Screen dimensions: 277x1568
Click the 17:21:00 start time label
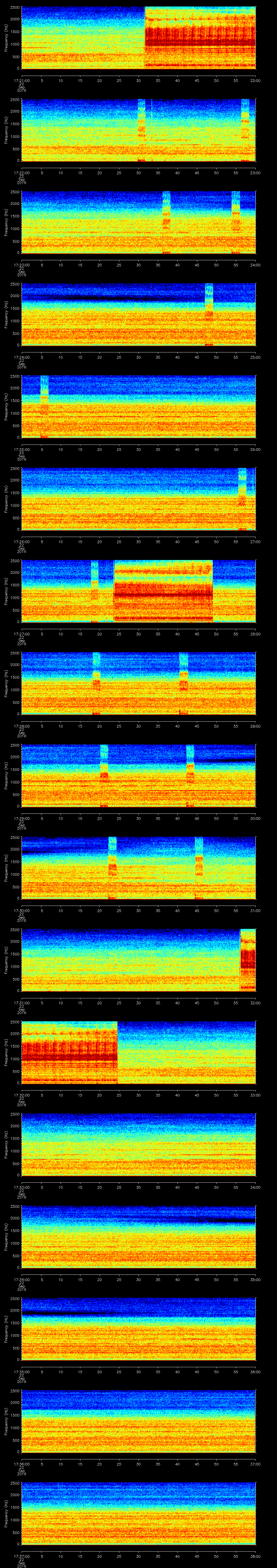pyautogui.click(x=21, y=80)
